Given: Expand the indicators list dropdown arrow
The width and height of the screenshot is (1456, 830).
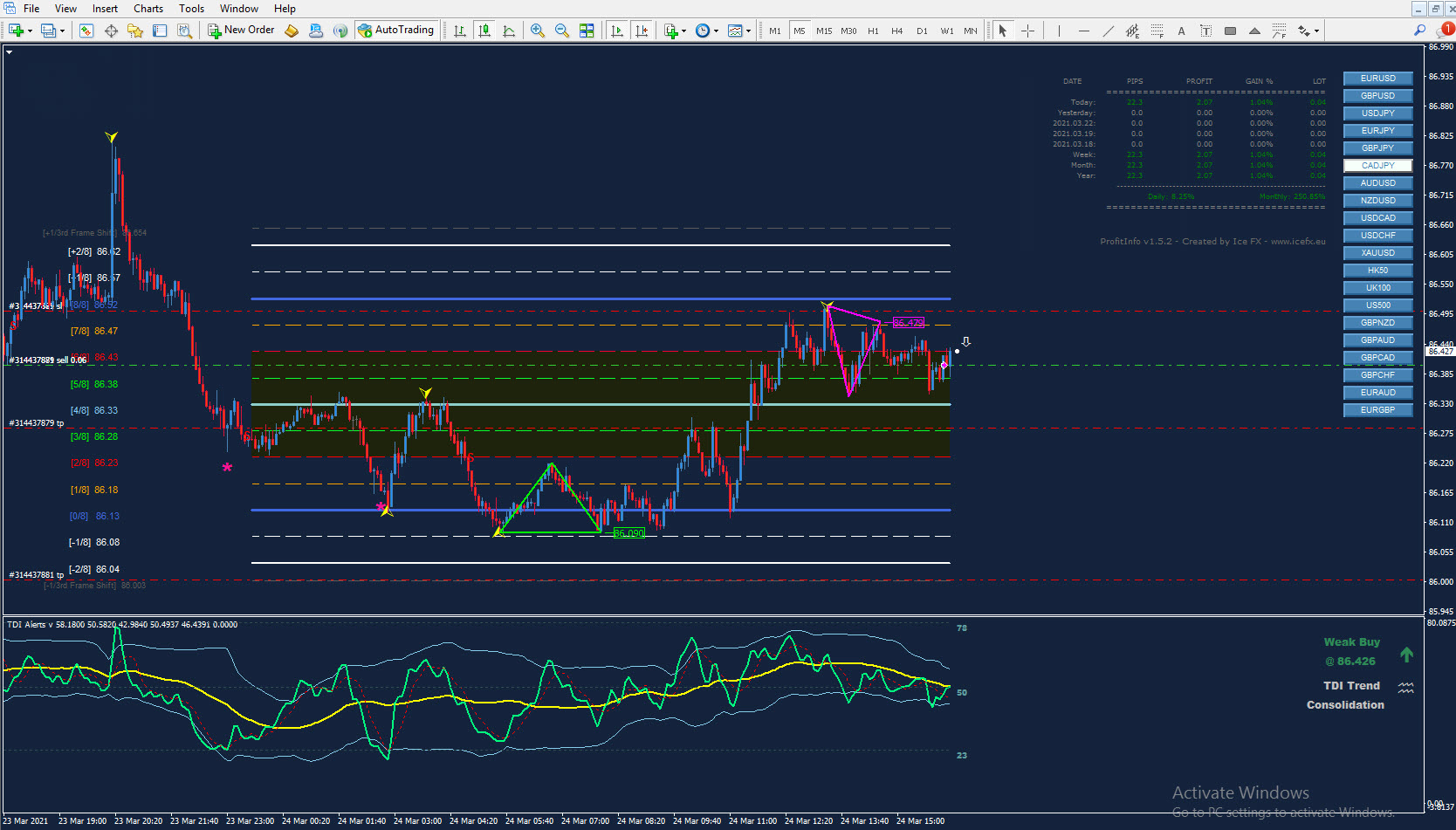Looking at the screenshot, I should tap(683, 31).
